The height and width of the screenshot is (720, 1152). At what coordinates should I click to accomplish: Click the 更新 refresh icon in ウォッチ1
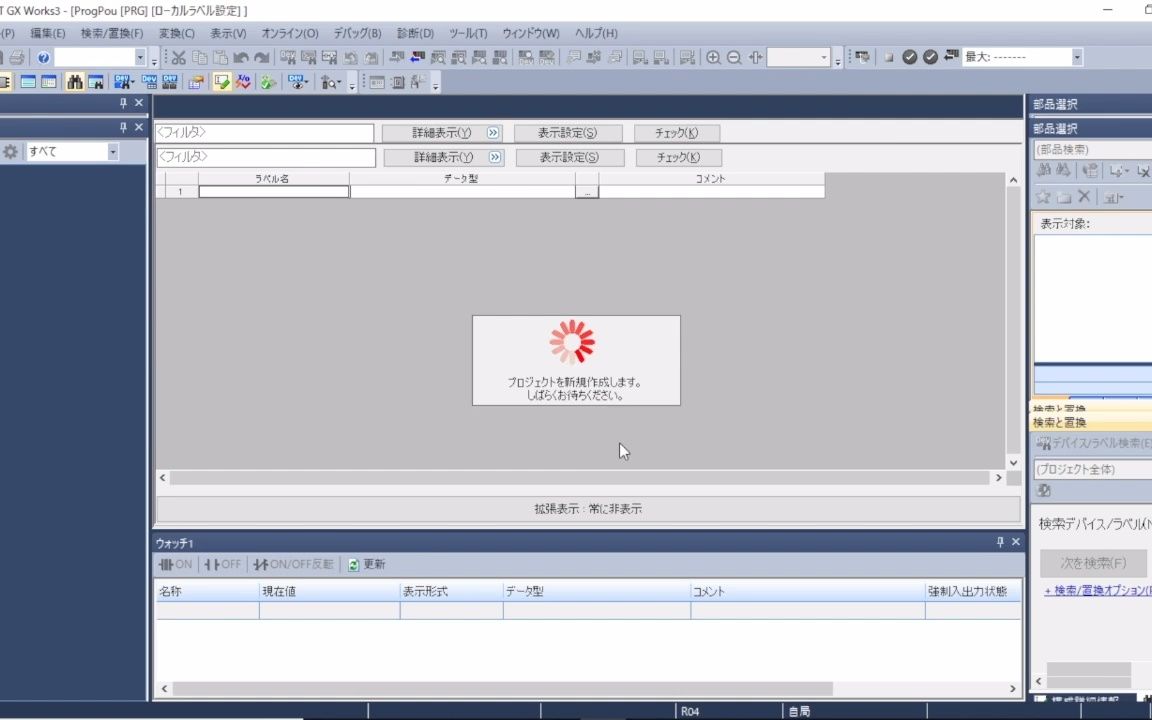(356, 564)
